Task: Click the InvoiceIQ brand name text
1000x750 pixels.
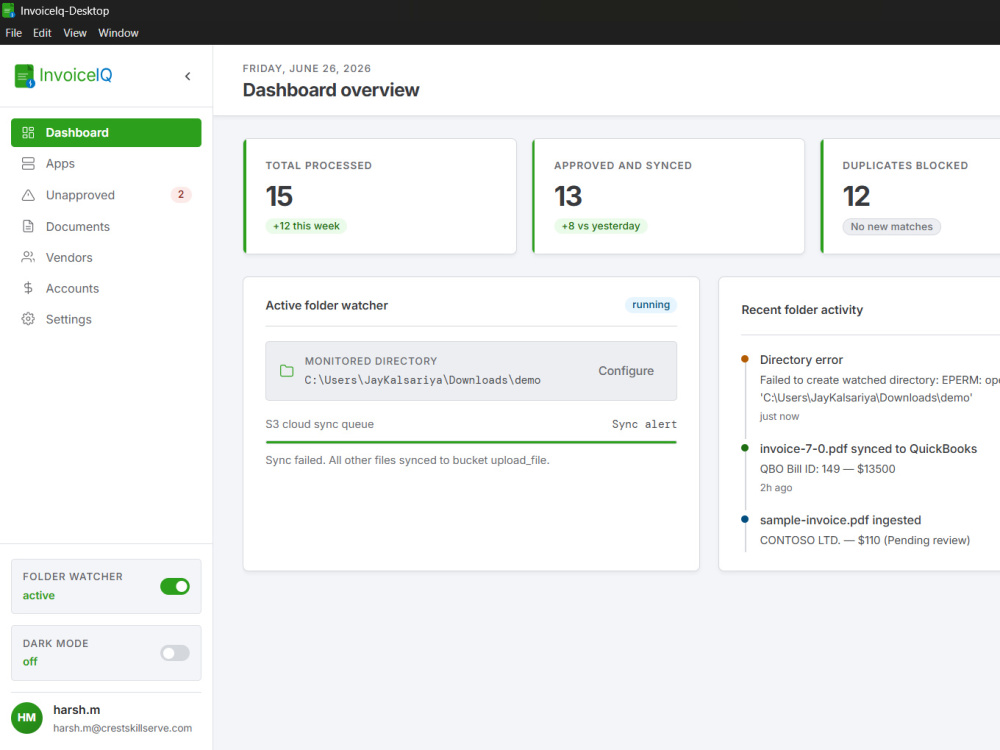Action: coord(76,75)
